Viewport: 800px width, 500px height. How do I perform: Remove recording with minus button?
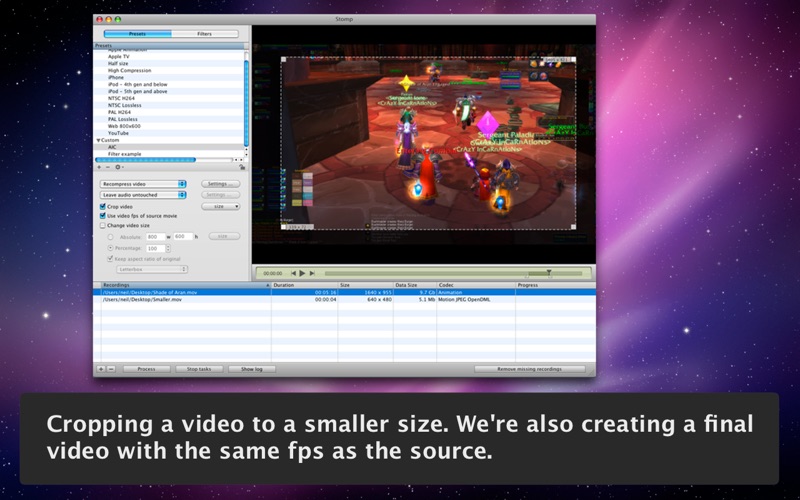point(111,369)
